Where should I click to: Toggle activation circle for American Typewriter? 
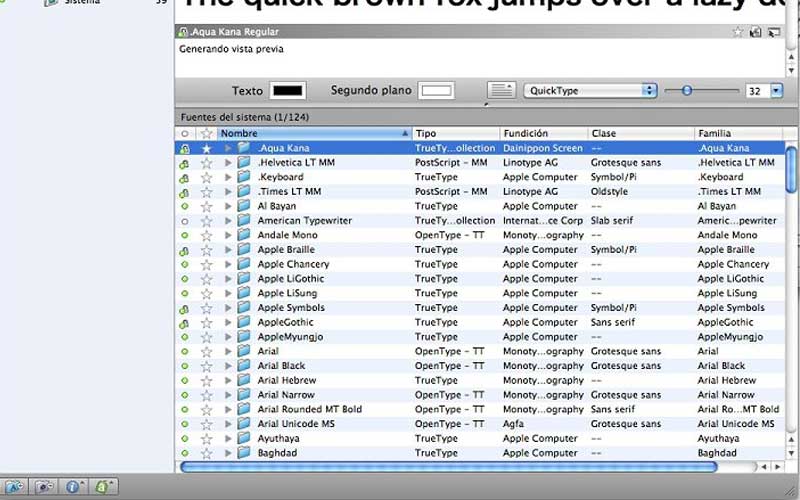tap(185, 221)
